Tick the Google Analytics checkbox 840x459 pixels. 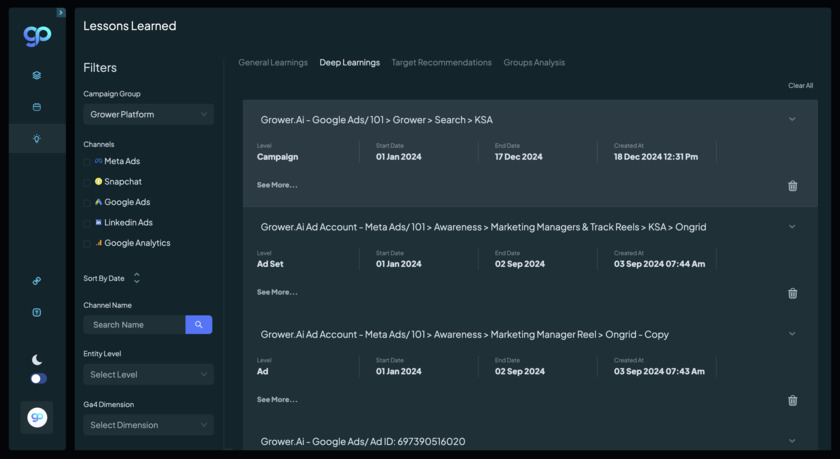(x=88, y=244)
